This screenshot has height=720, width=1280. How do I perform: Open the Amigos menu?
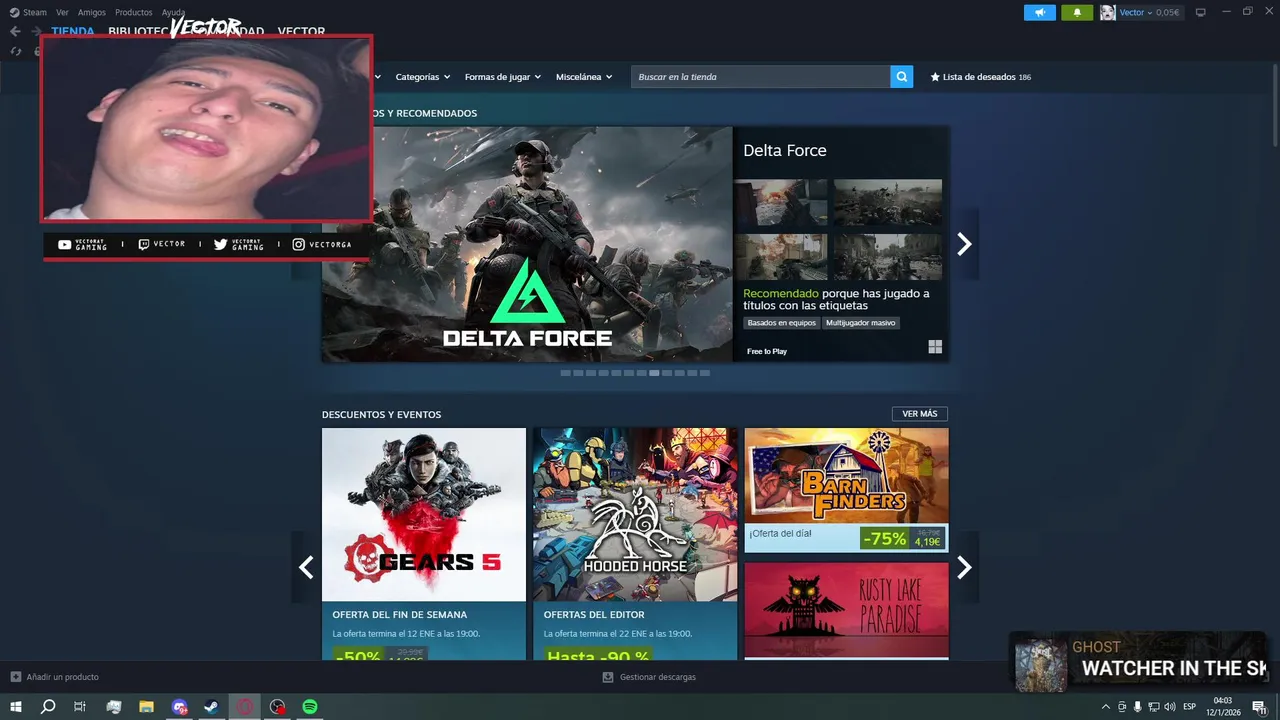(92, 12)
